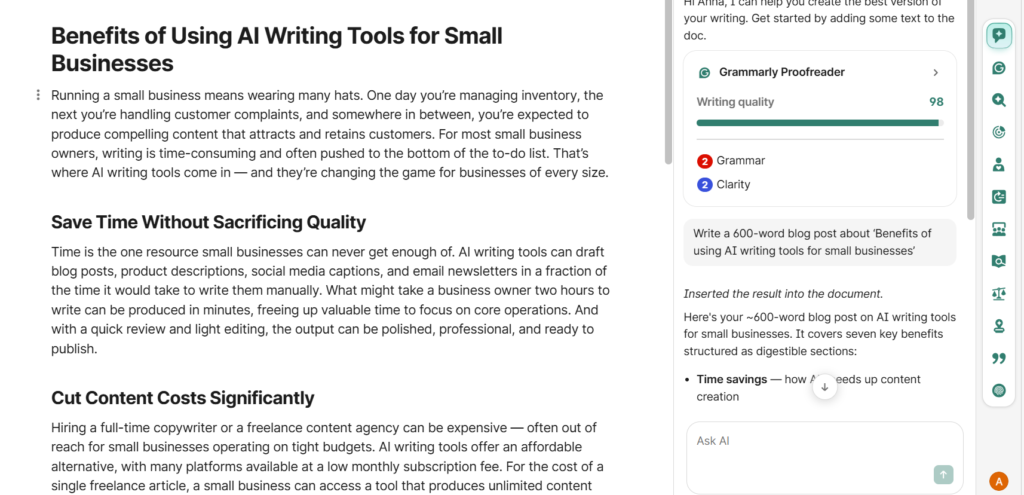The height and width of the screenshot is (495, 1024).
Task: Click the 'Cut Content Costs Significantly' heading
Action: [182, 398]
